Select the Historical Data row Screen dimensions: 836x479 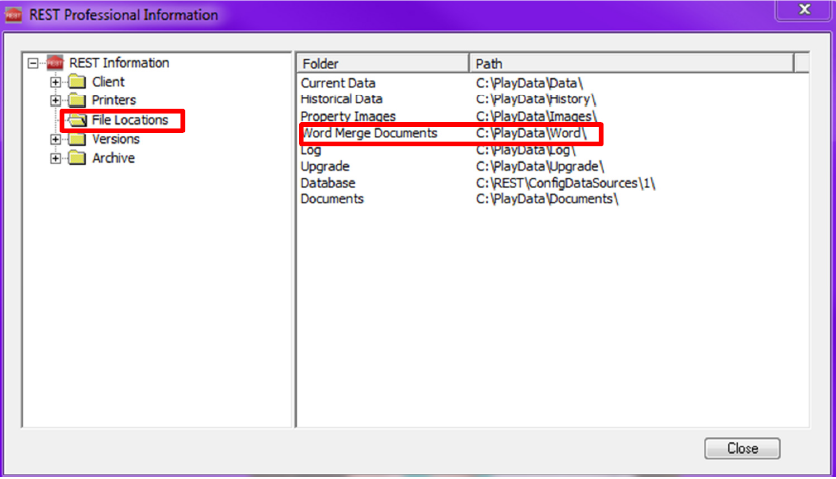[x=552, y=99]
